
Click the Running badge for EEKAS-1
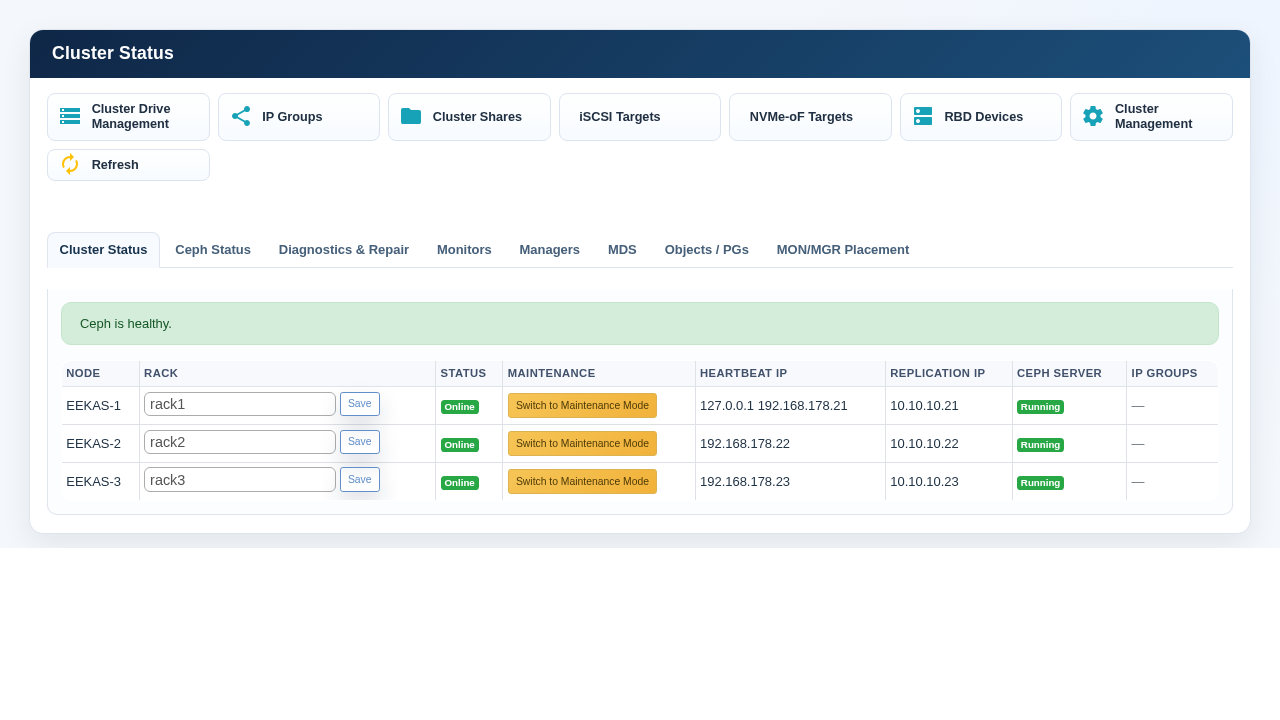[1040, 407]
